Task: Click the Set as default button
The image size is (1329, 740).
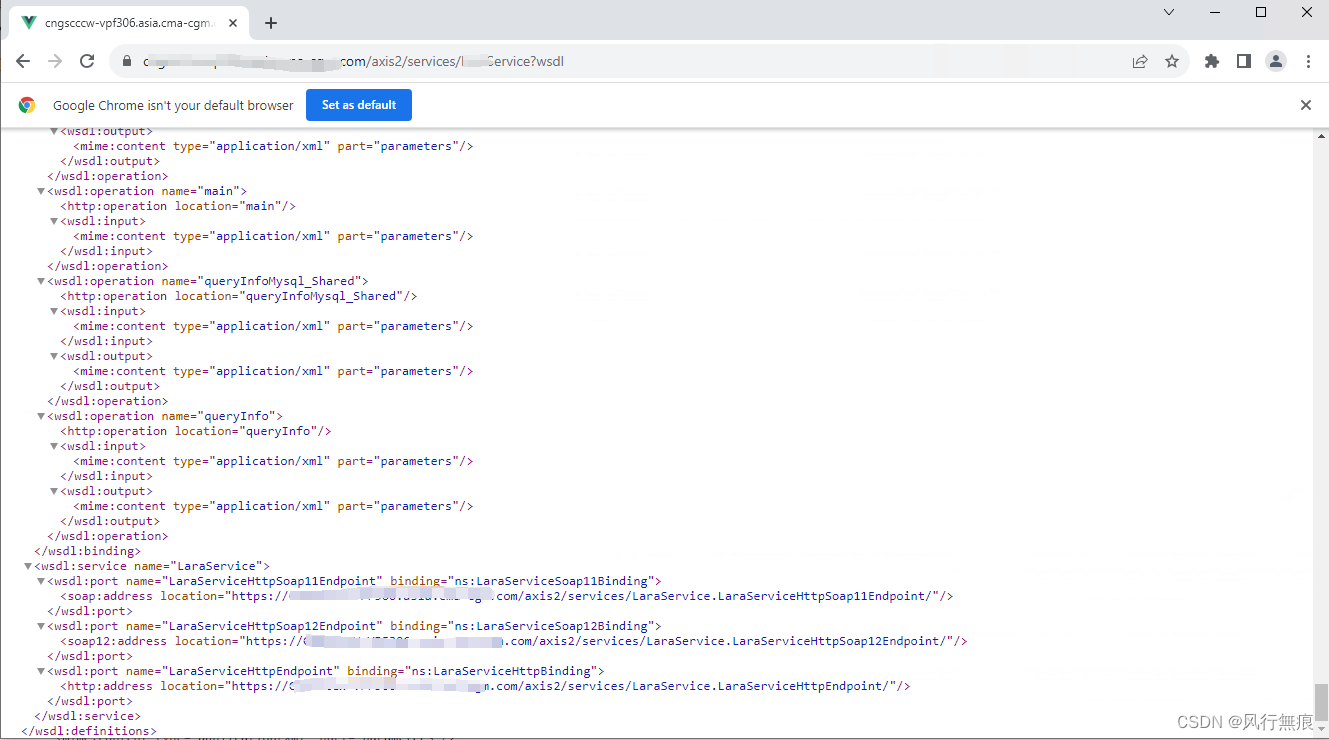Action: pyautogui.click(x=358, y=104)
